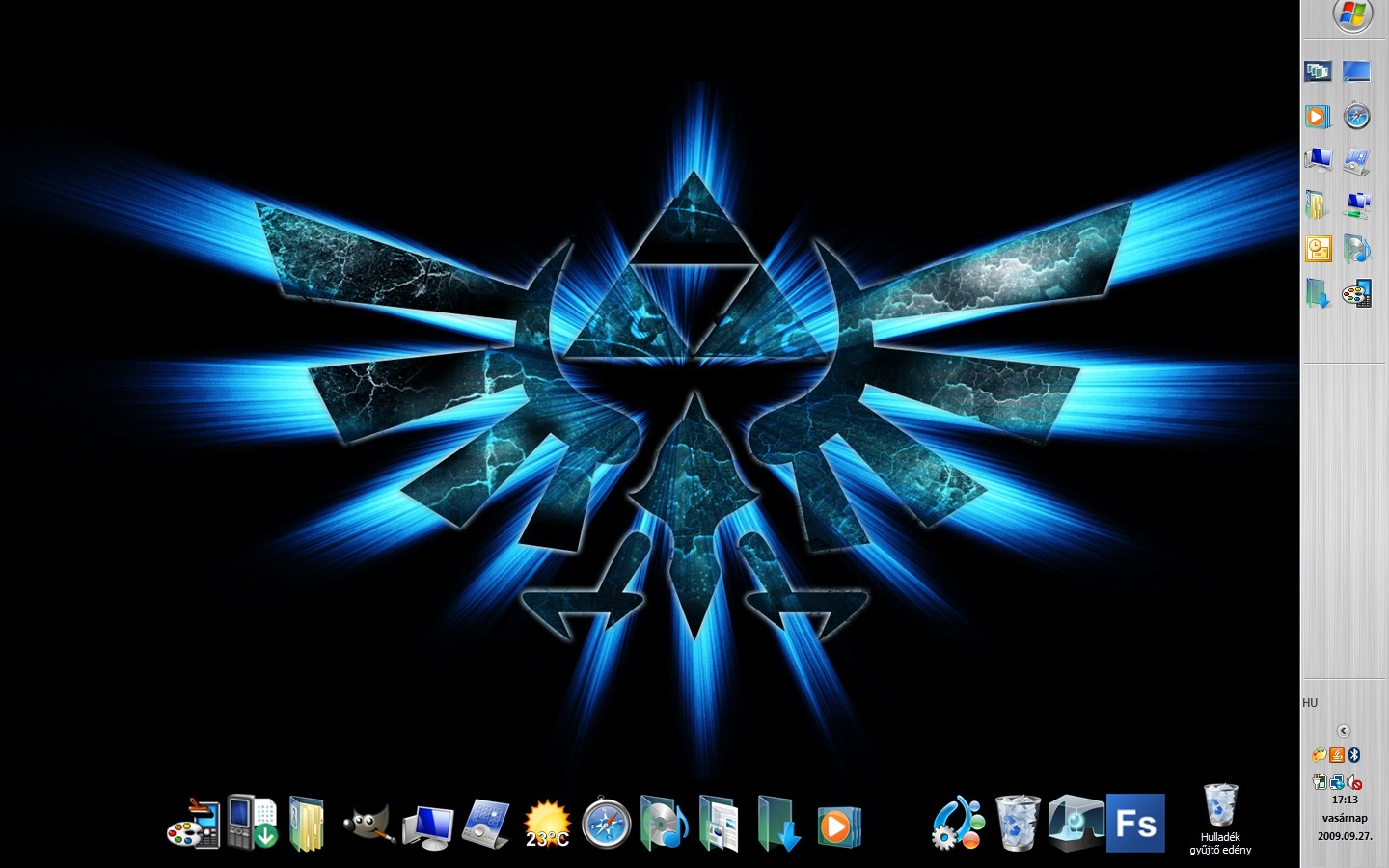
Task: Open the Downloads folder in the dock
Action: pyautogui.click(x=778, y=824)
